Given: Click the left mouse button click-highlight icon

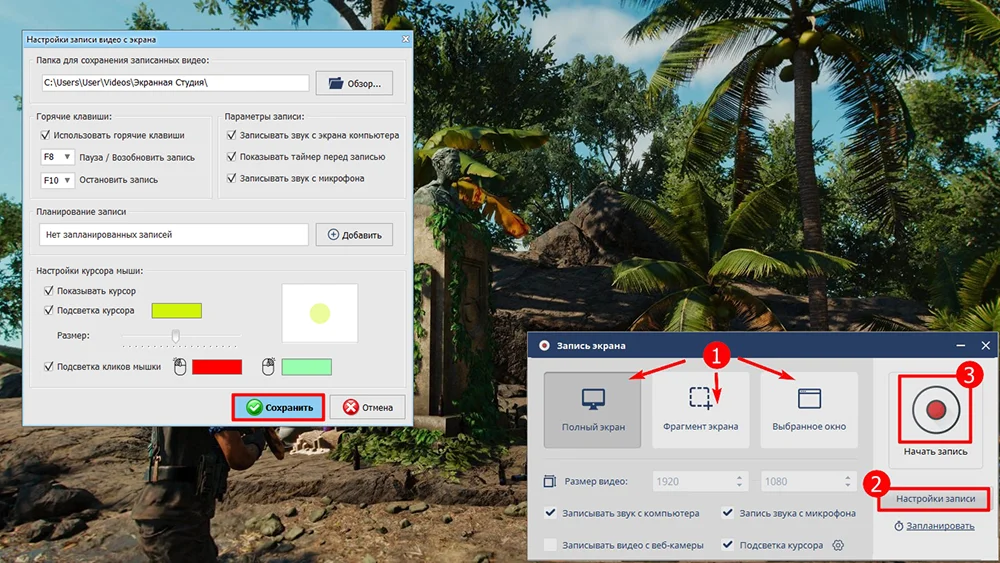Looking at the screenshot, I should [x=180, y=367].
